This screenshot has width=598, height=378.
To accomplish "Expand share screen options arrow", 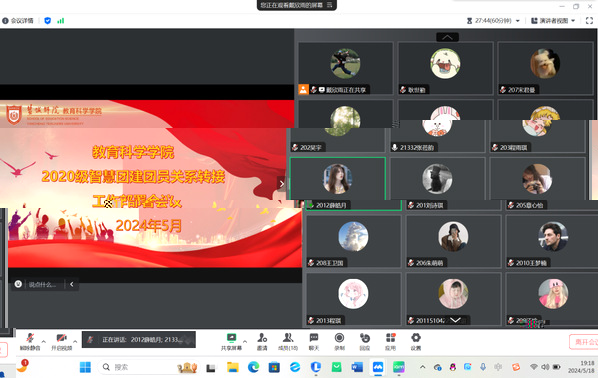I will point(245,341).
